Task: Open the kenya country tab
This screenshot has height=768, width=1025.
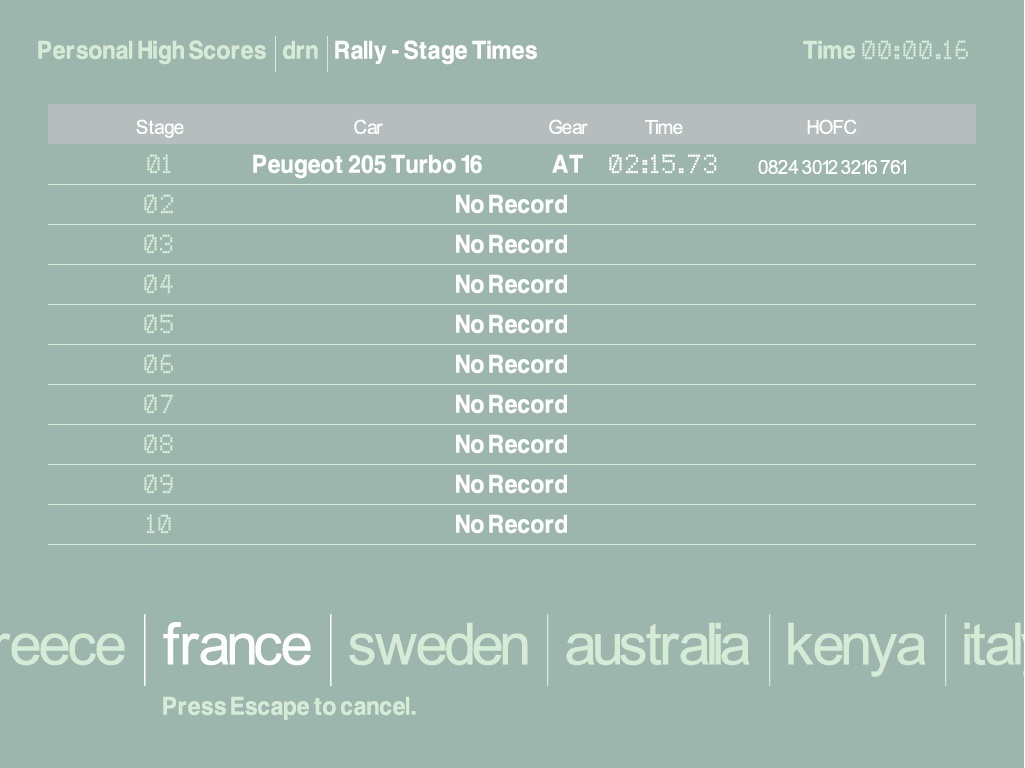Action: (856, 646)
